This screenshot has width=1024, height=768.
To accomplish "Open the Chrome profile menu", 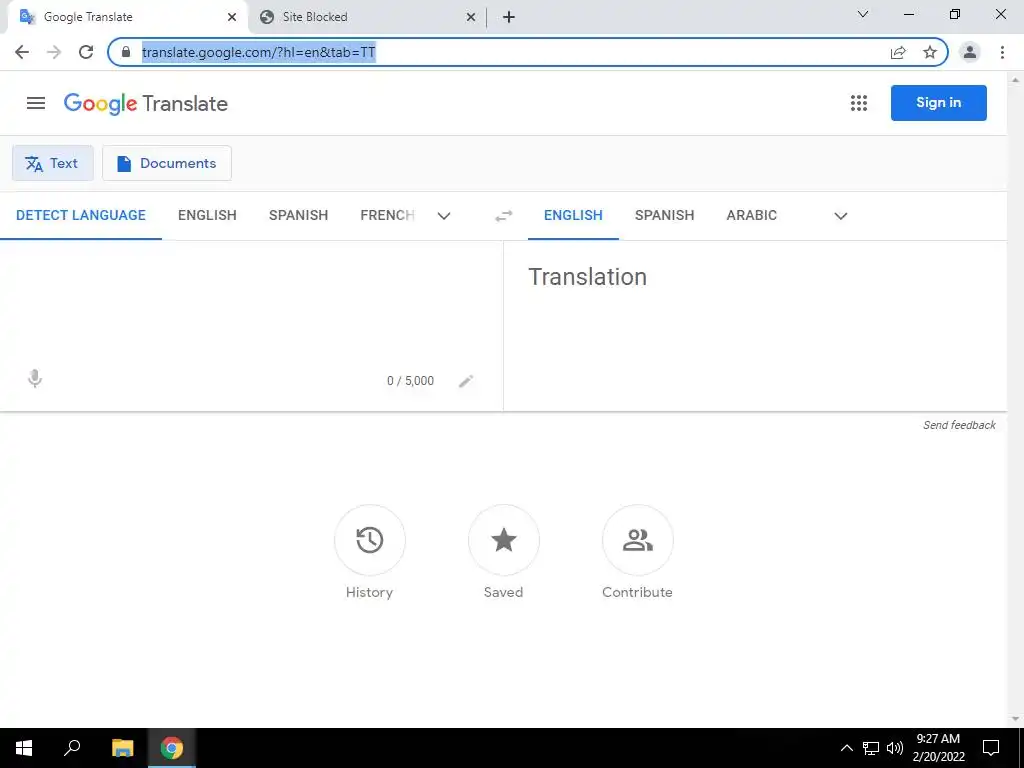I will (x=970, y=52).
